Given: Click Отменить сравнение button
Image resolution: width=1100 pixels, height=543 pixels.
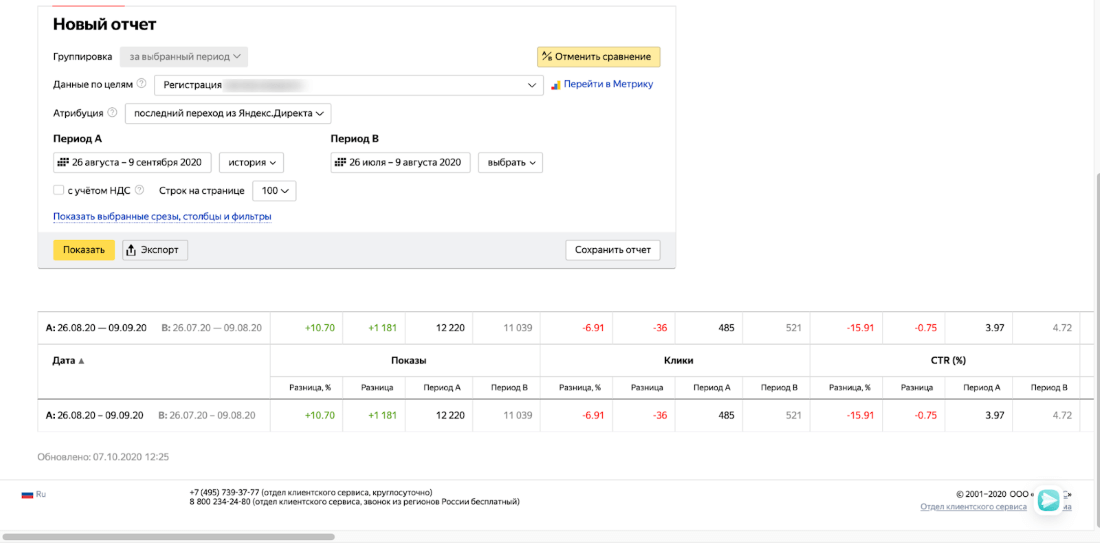Looking at the screenshot, I should tap(598, 57).
